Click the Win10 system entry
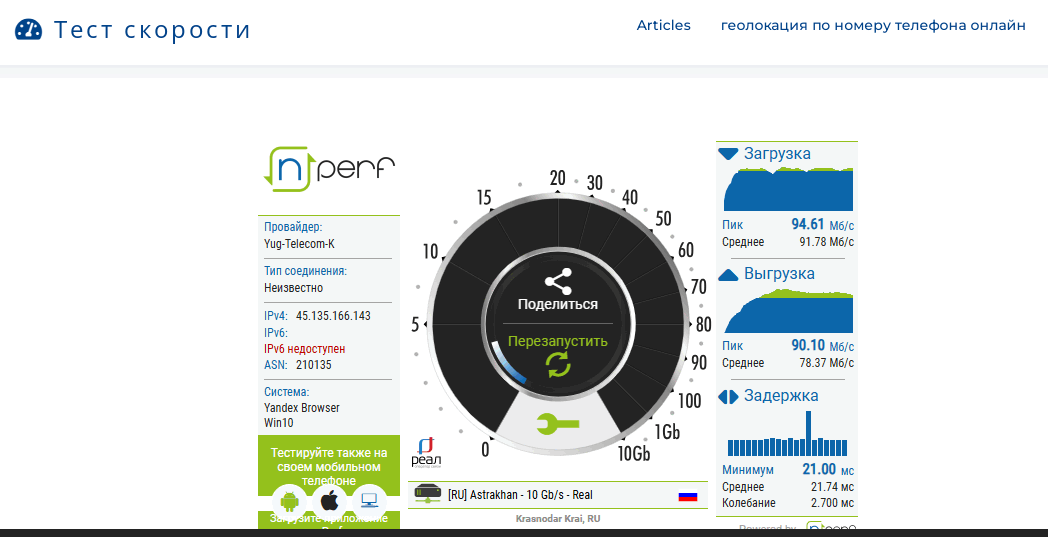Screen dimensions: 1048x537 coord(279,423)
